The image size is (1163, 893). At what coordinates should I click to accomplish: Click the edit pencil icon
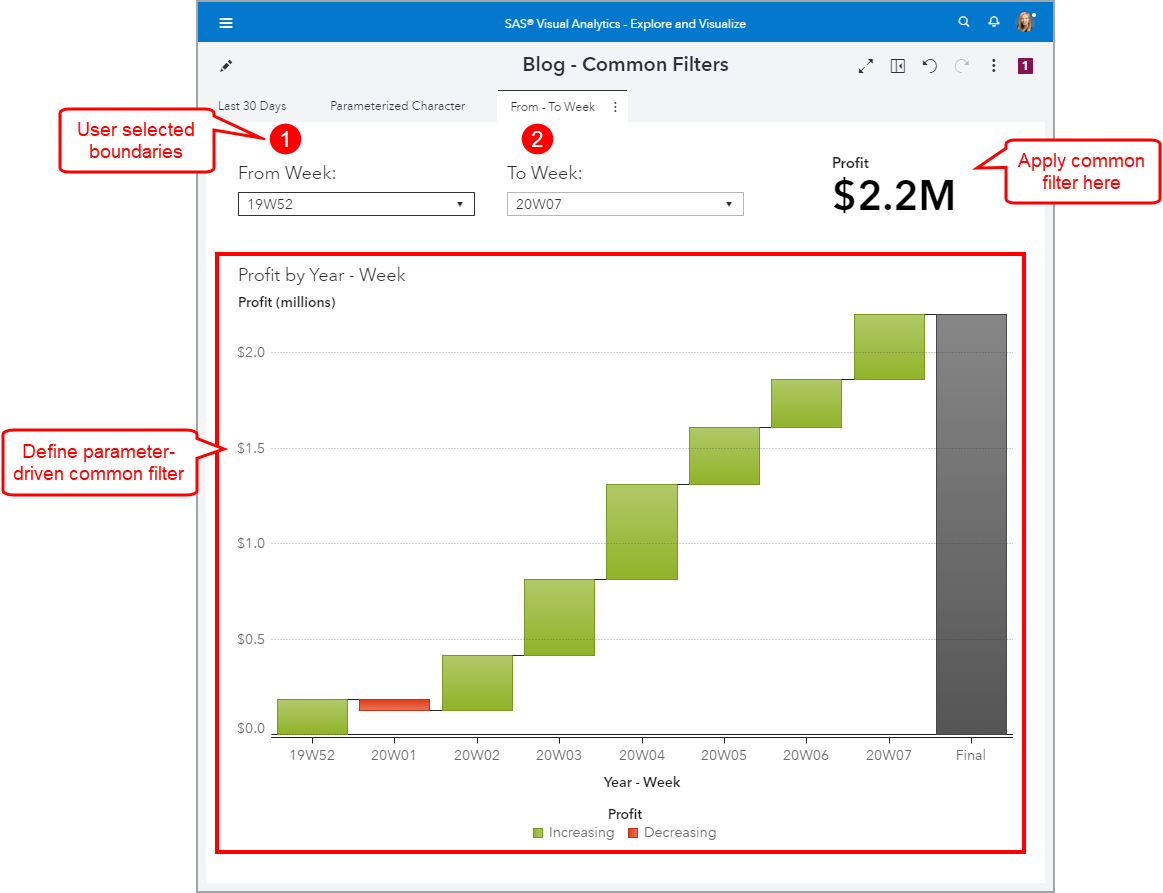(x=226, y=65)
